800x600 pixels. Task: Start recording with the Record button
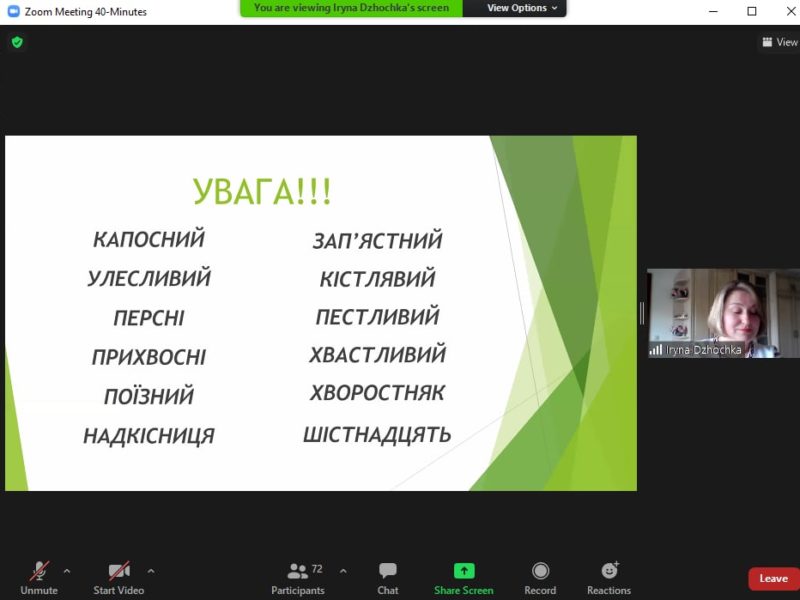[x=540, y=577]
